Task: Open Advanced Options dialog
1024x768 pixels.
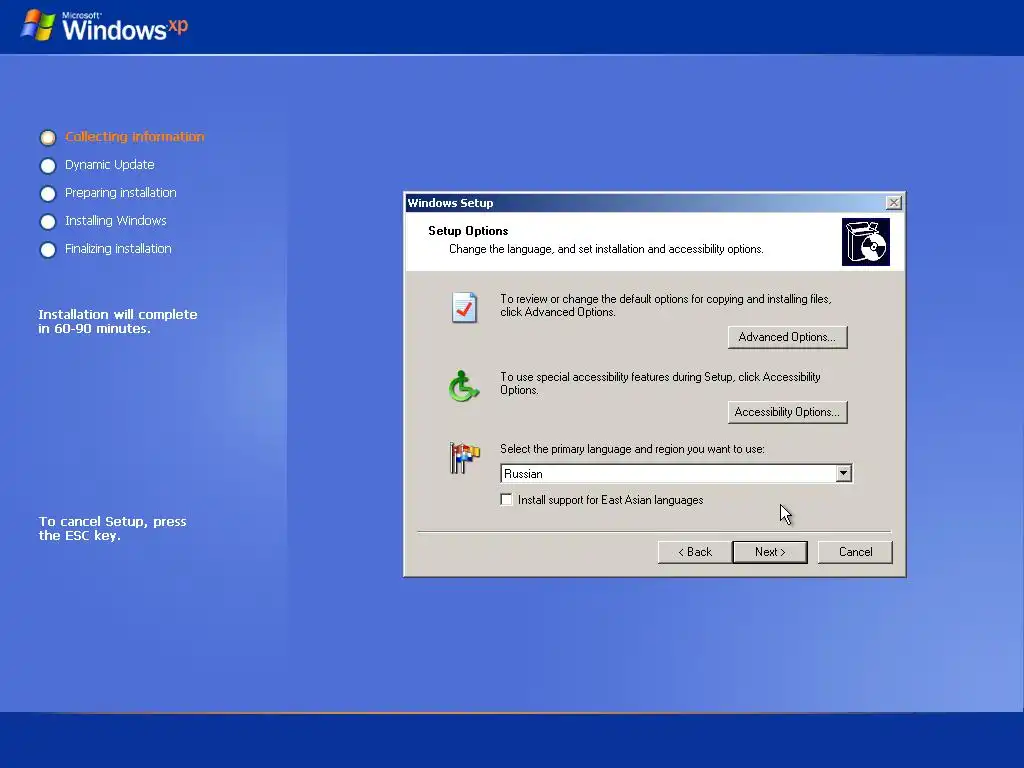Action: click(788, 337)
